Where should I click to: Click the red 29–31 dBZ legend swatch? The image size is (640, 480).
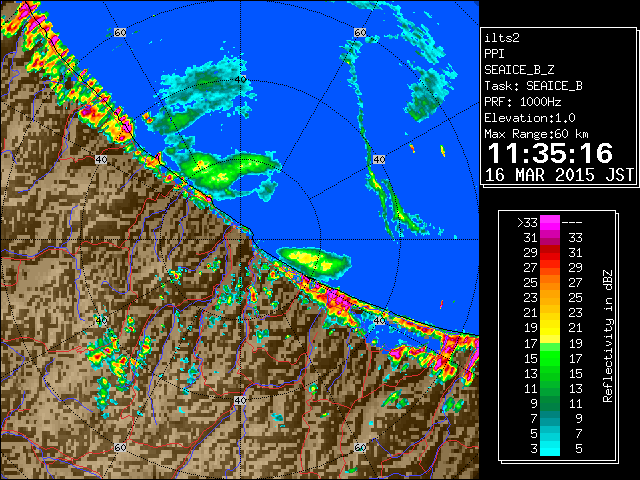coord(550,253)
